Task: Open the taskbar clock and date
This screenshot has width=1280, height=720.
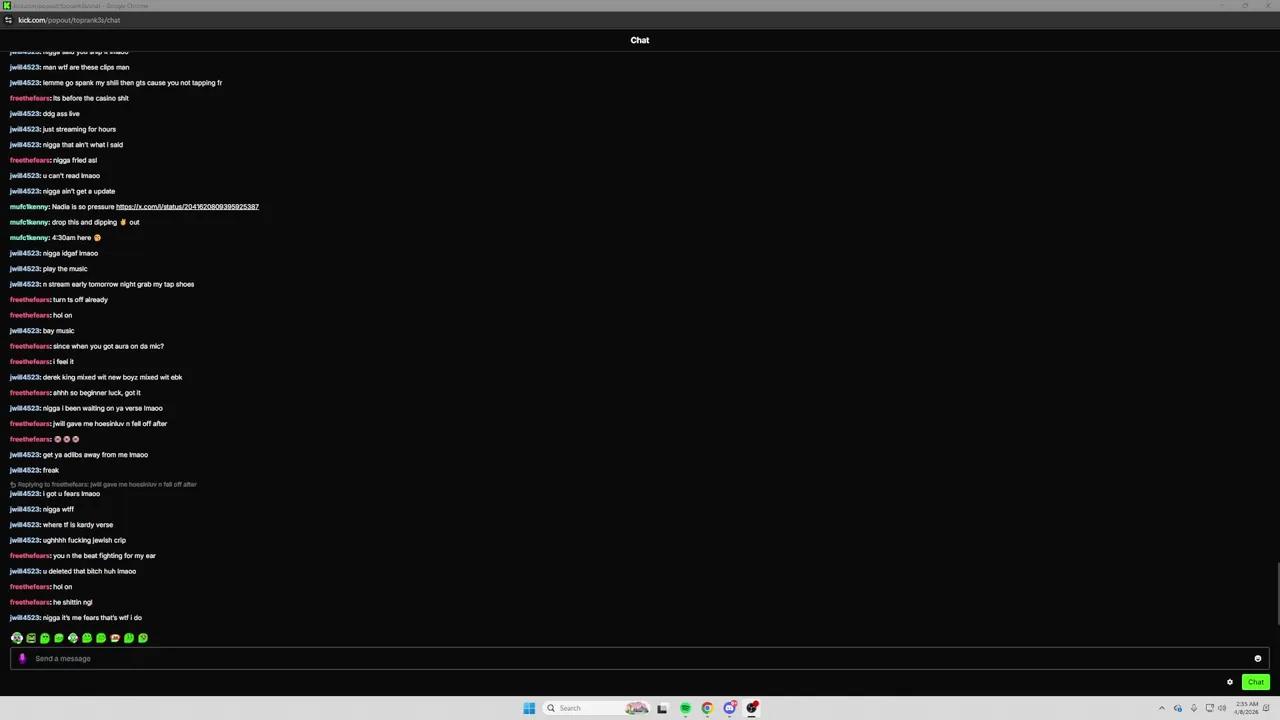Action: tap(1246, 708)
